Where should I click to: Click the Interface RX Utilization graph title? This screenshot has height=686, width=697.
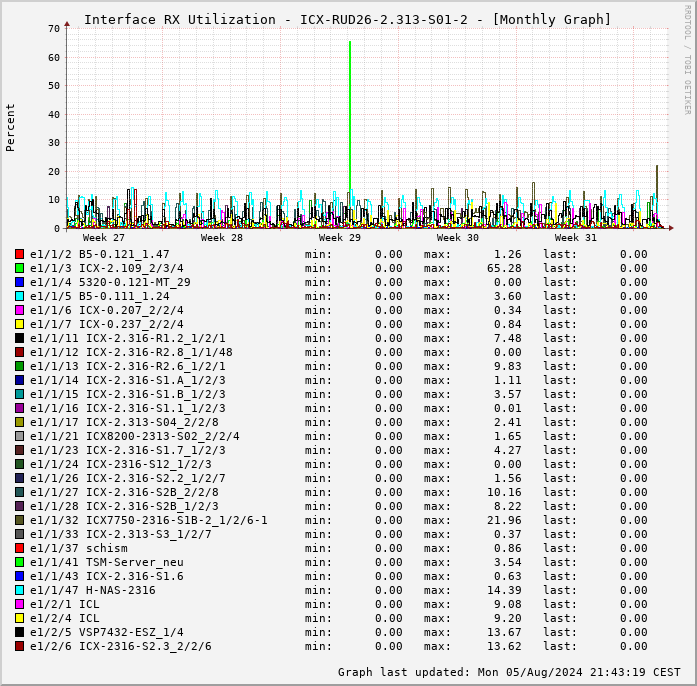347,19
